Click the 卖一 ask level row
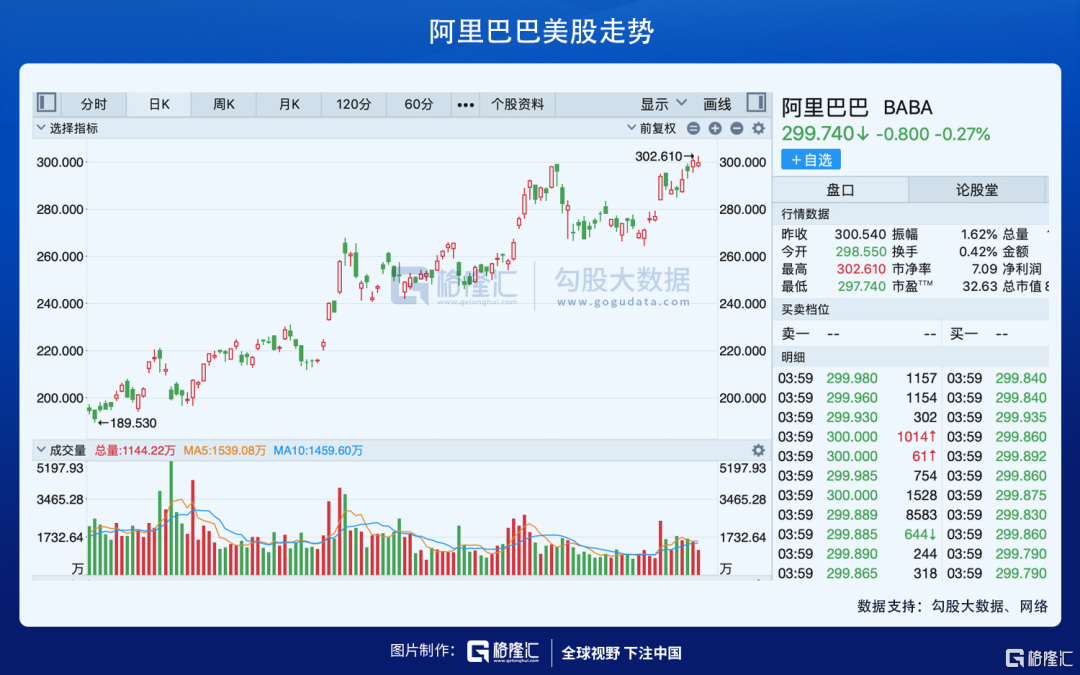Screen dimensions: 1080x675 859,334
